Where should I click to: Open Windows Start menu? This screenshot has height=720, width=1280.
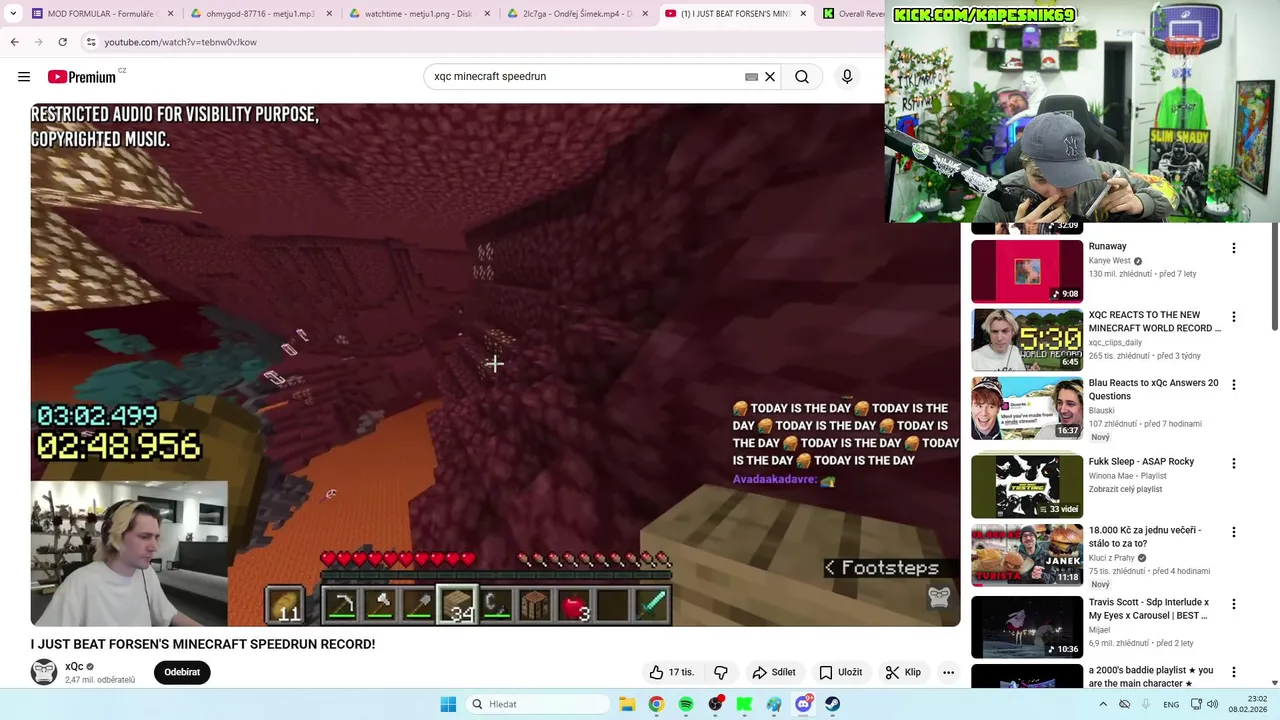coord(448,704)
